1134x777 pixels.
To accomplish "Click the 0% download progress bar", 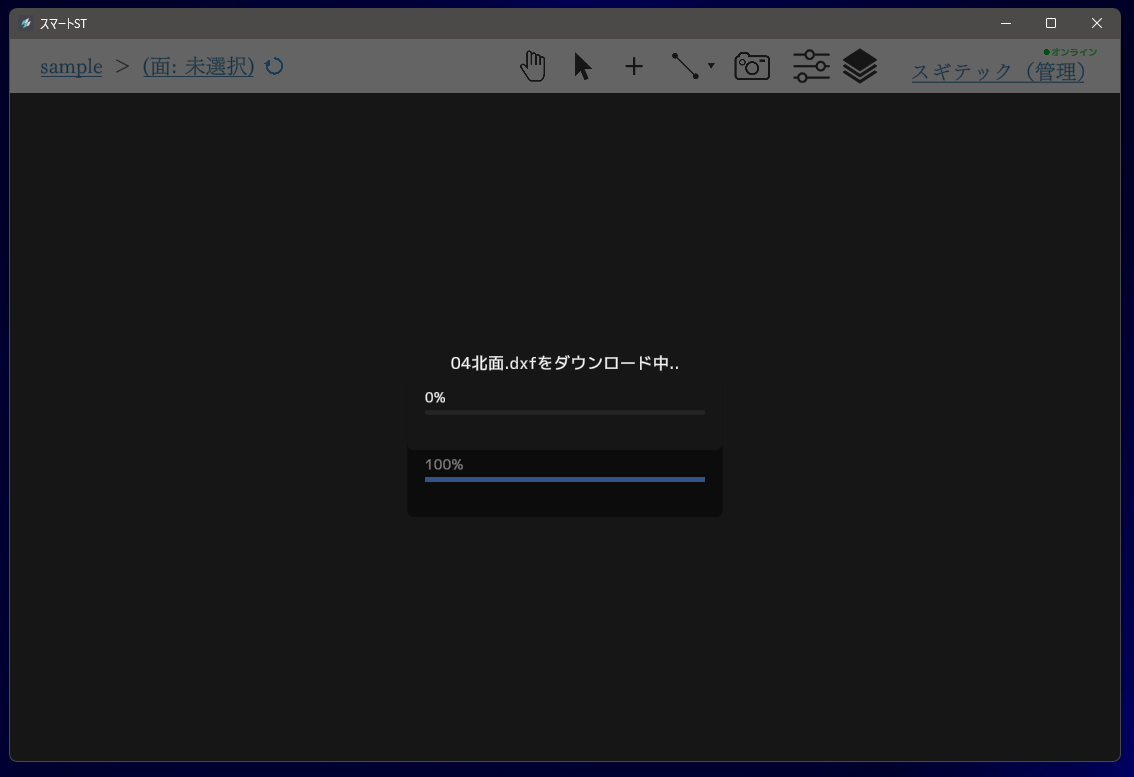I will 564,412.
